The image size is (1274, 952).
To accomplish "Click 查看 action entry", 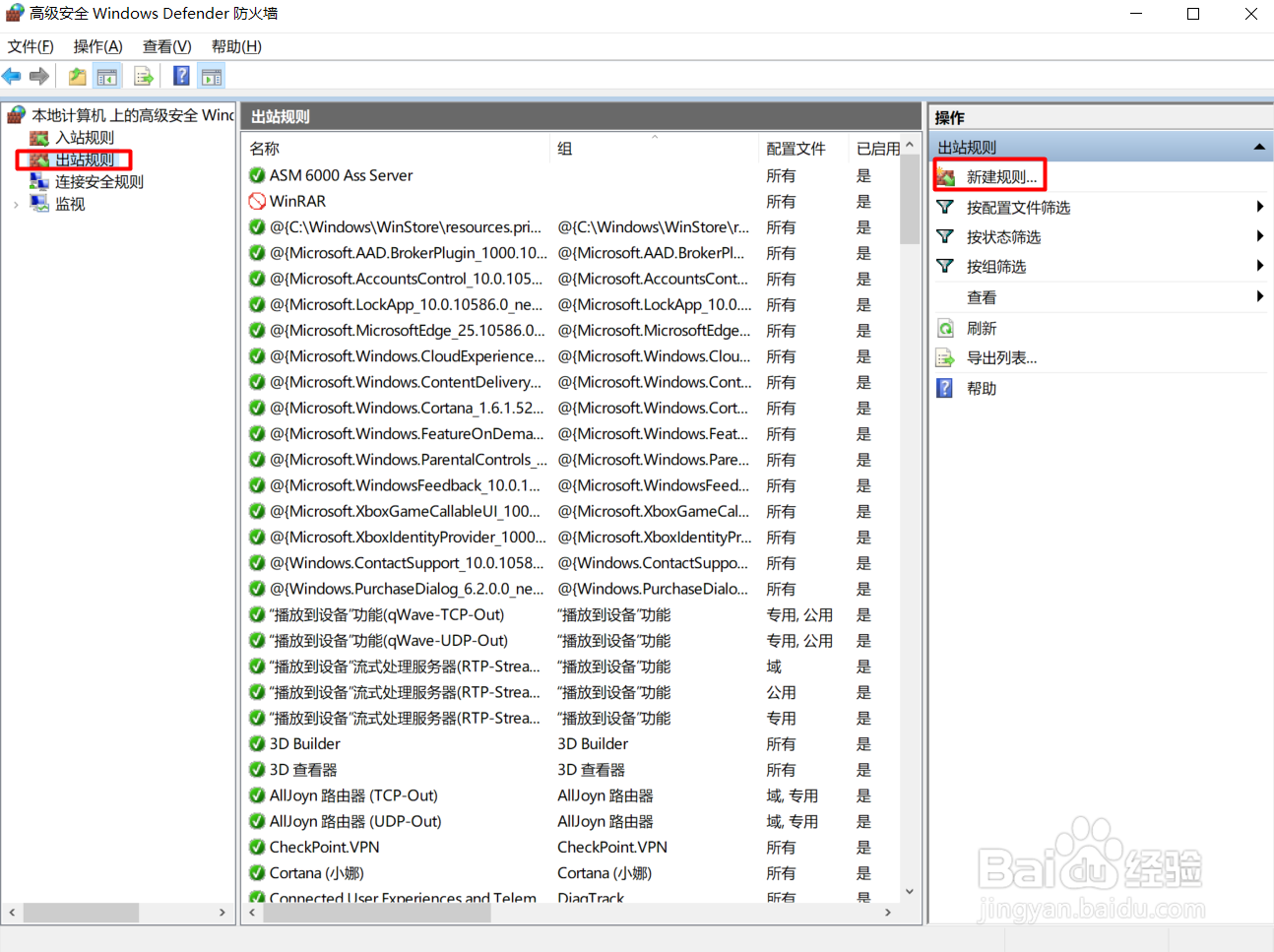I will [x=982, y=296].
